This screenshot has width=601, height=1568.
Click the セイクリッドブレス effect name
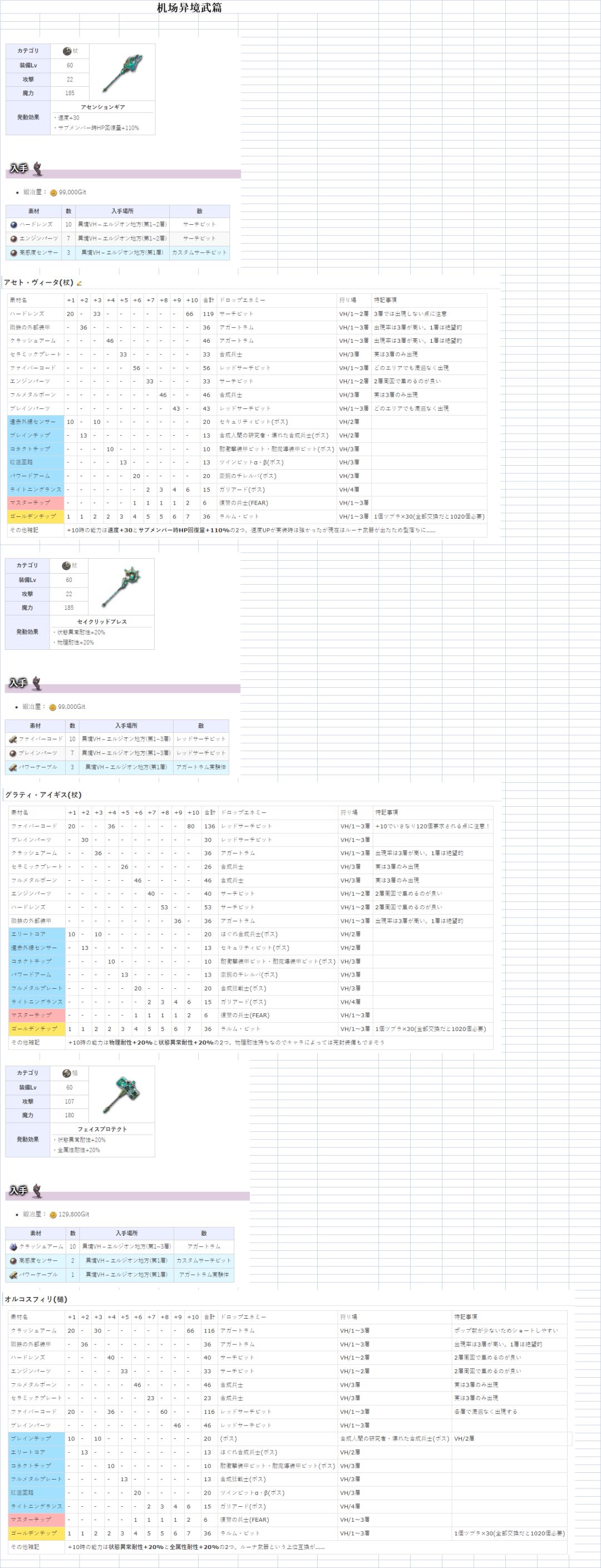pos(102,622)
